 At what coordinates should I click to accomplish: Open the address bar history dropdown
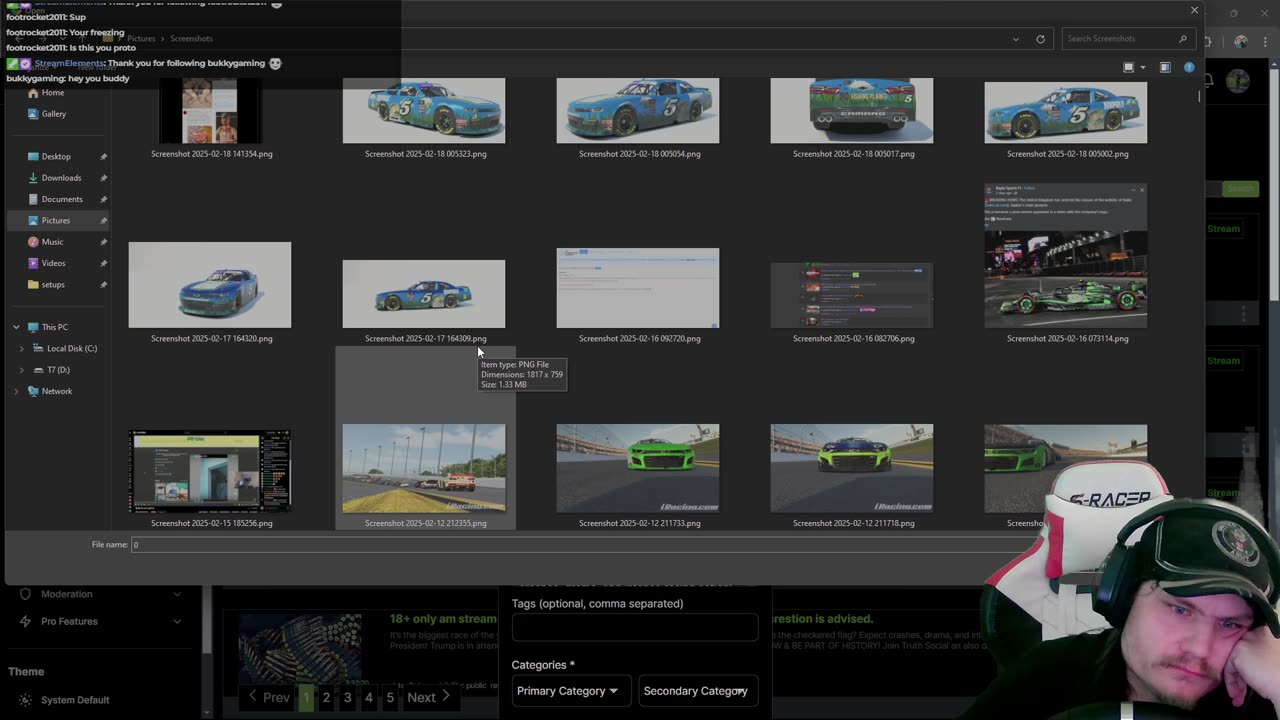pyautogui.click(x=1016, y=39)
